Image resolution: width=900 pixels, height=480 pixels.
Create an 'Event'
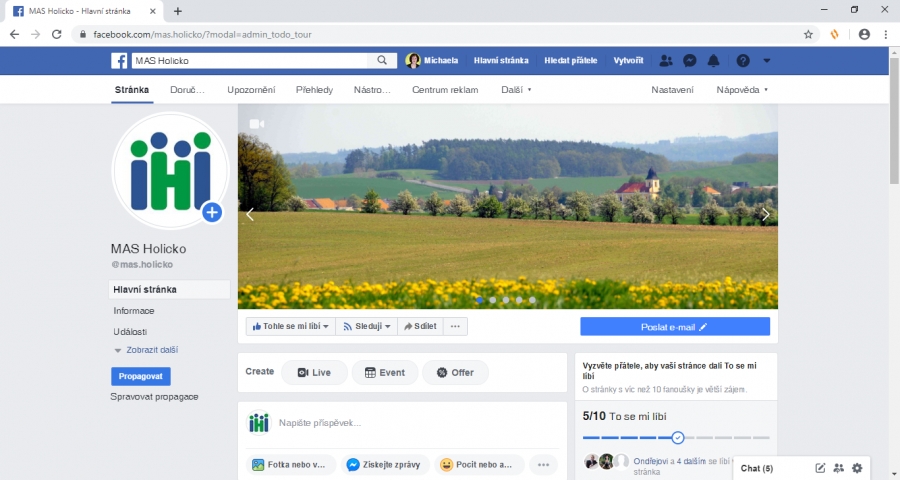click(x=385, y=373)
